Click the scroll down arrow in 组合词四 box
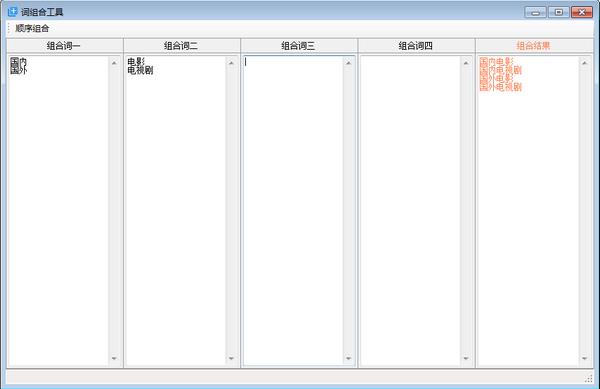 (466, 358)
